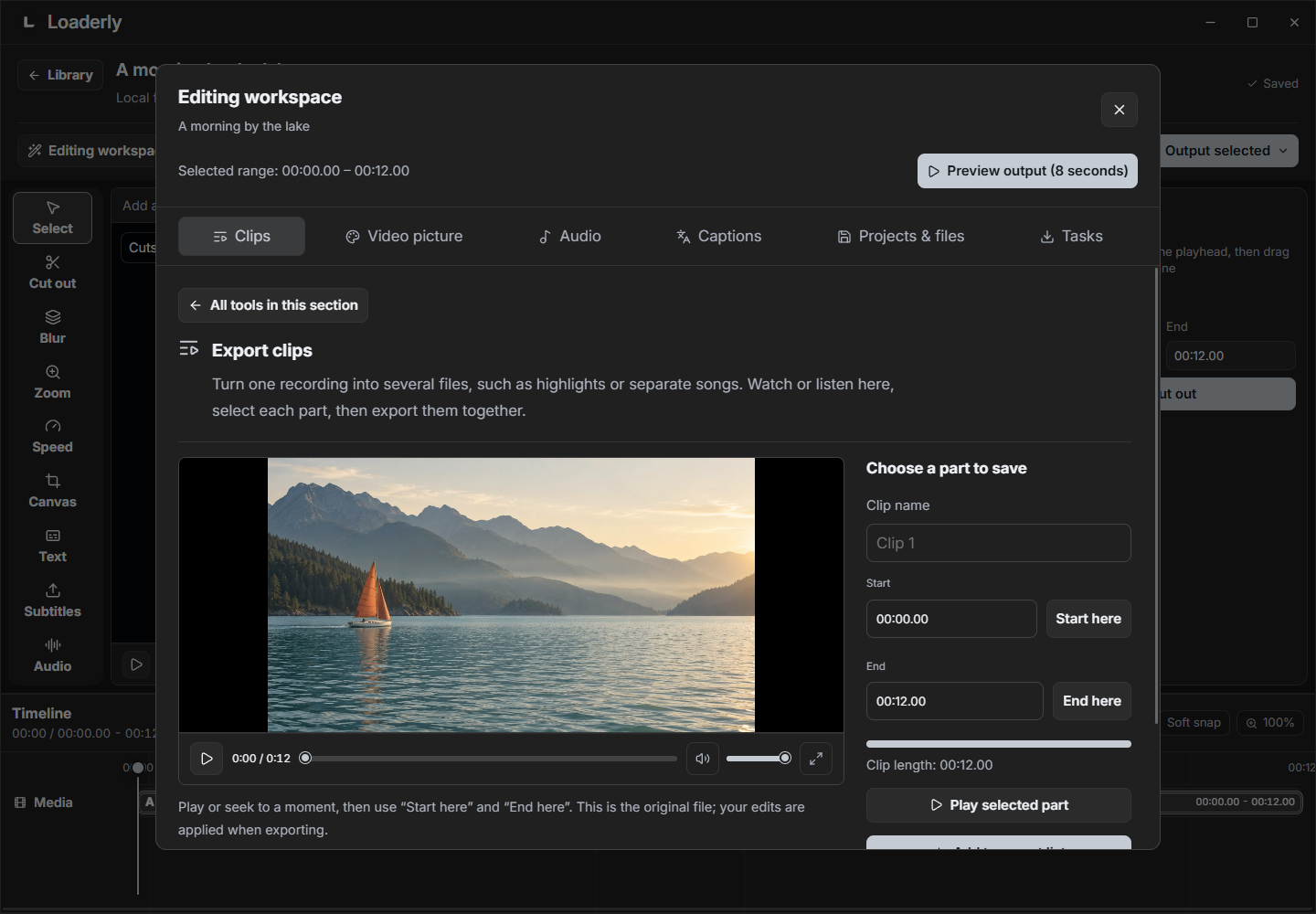
Task: Set clip start with Start here
Action: tap(1088, 619)
